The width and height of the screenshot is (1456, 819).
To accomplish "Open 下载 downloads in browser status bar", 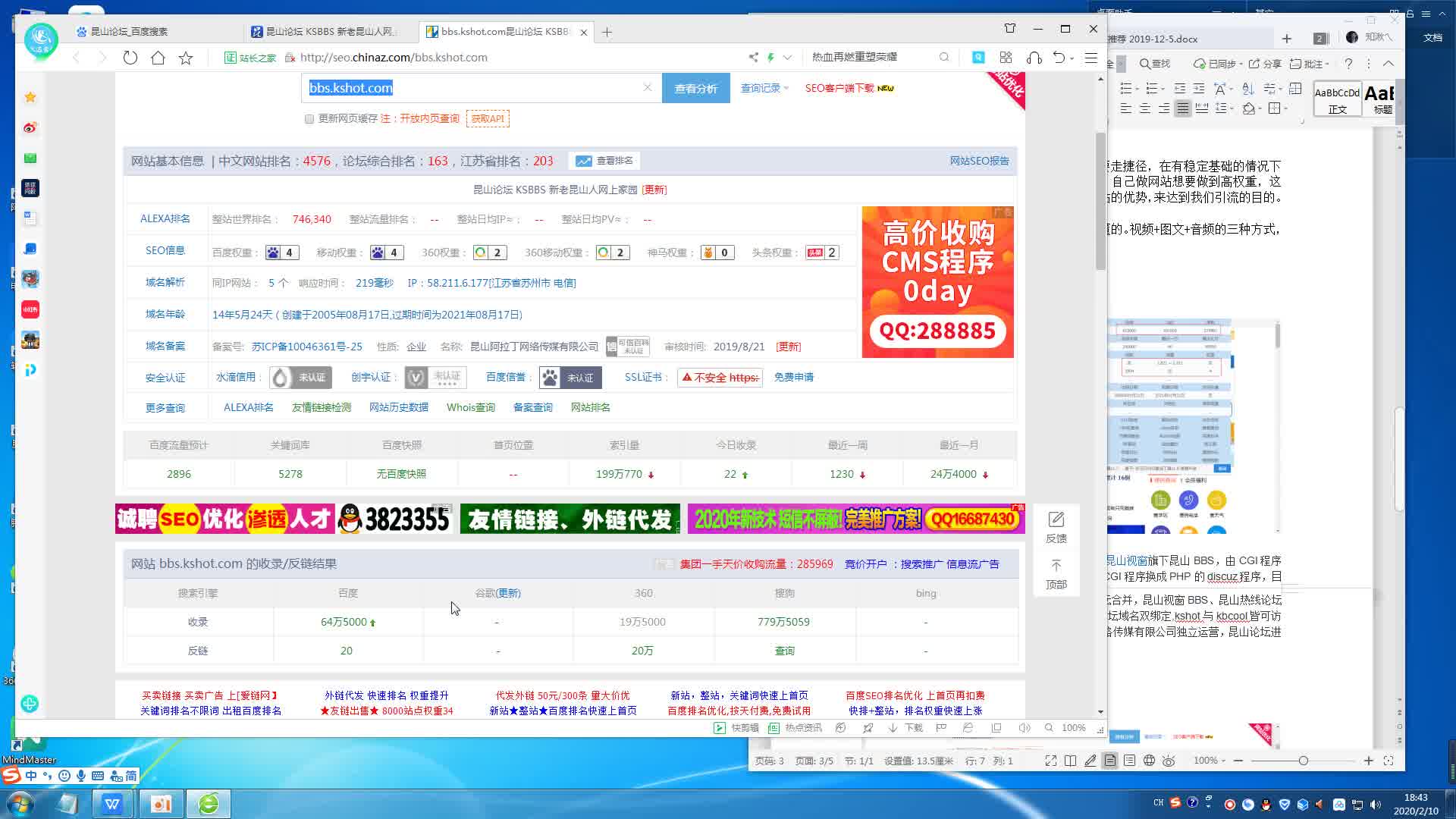I will tap(905, 728).
